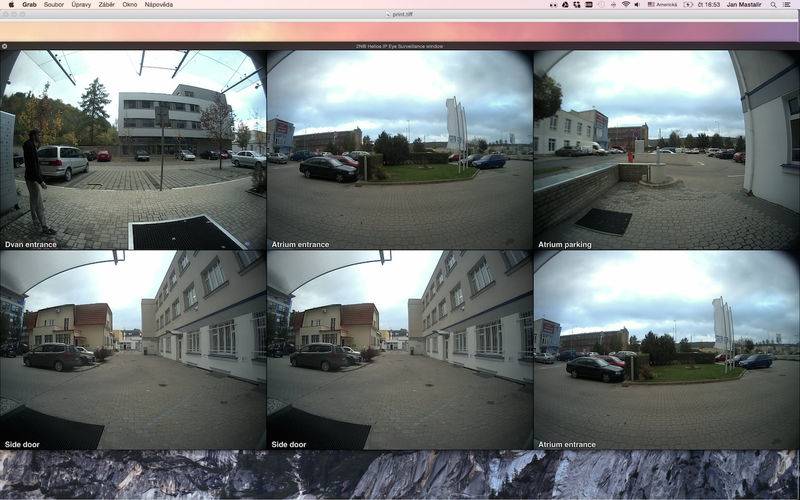Click the battery status icon
800x500 pixels.
[689, 4]
